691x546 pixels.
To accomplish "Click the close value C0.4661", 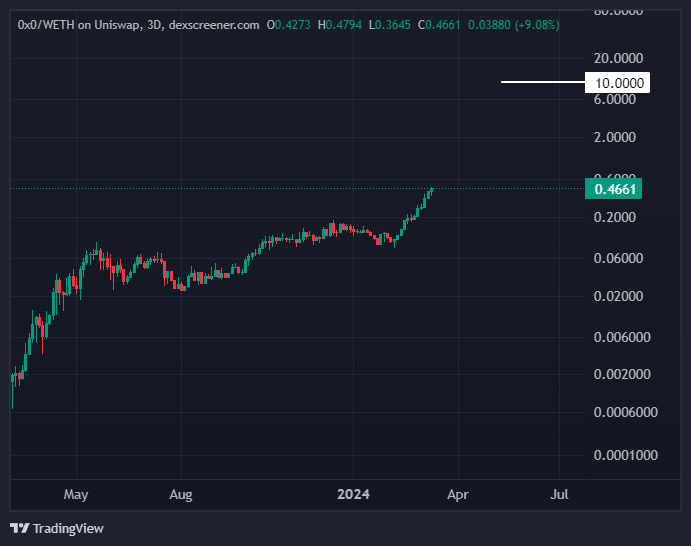I will pos(439,25).
